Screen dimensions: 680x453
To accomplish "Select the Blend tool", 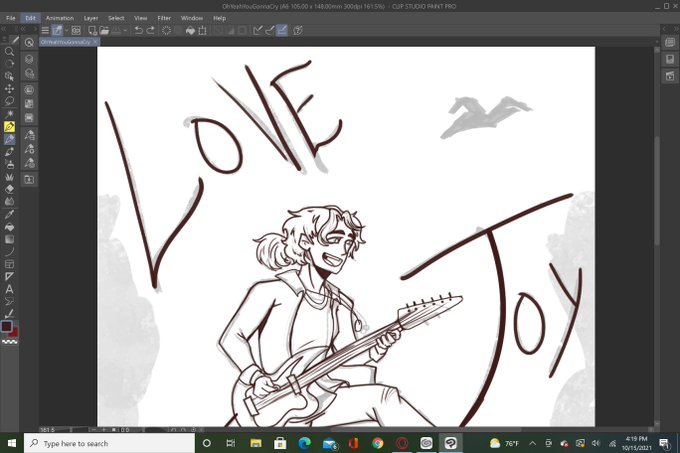I will coord(9,202).
